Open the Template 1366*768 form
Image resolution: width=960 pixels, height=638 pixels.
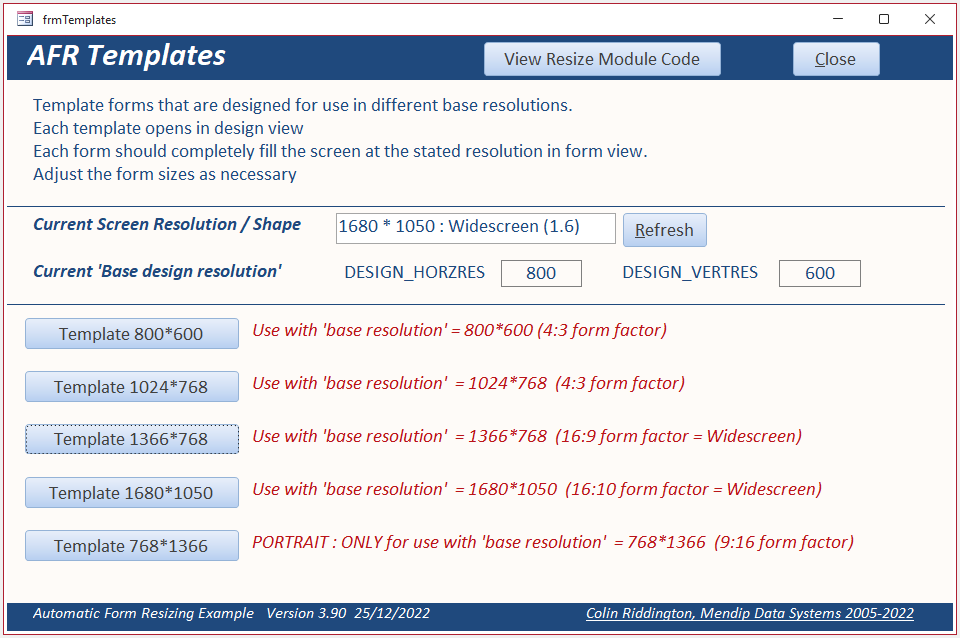132,439
